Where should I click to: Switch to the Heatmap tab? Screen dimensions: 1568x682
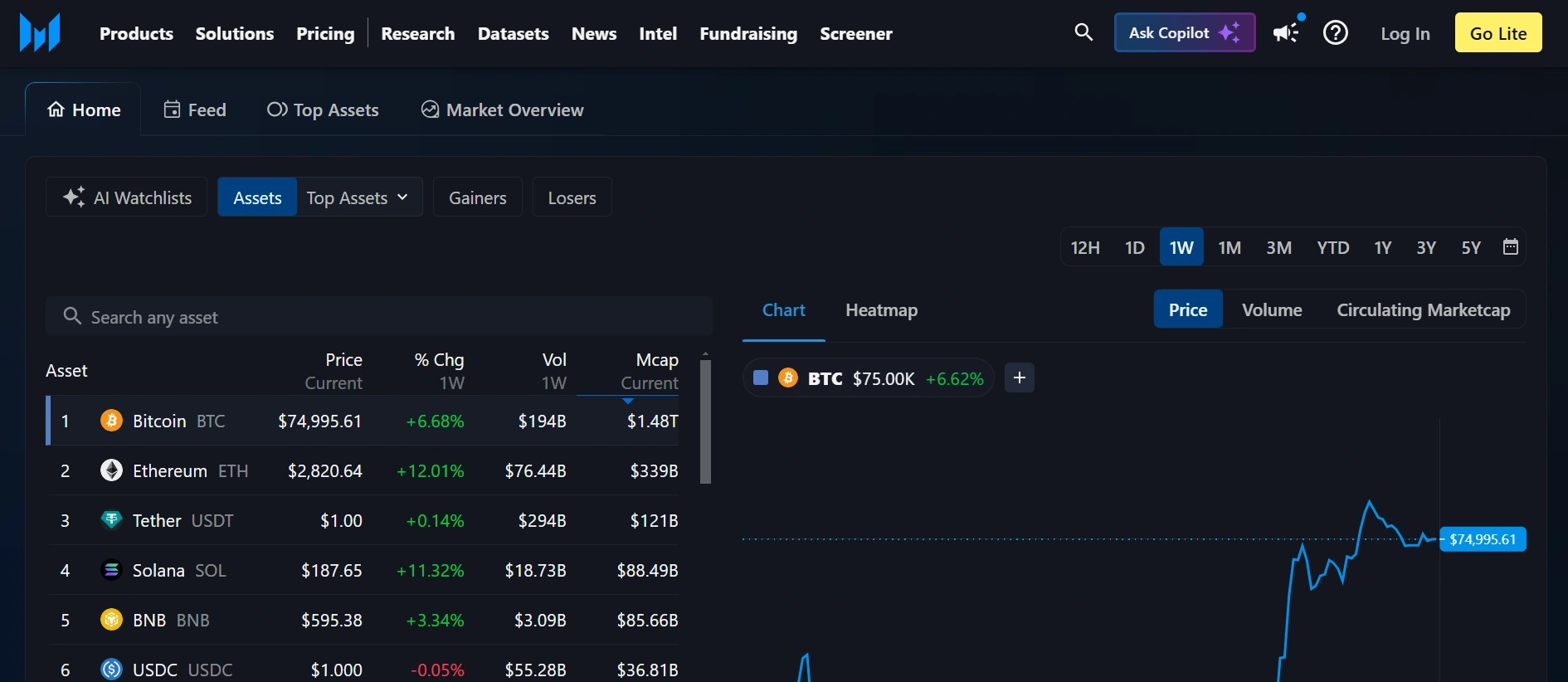click(x=881, y=310)
